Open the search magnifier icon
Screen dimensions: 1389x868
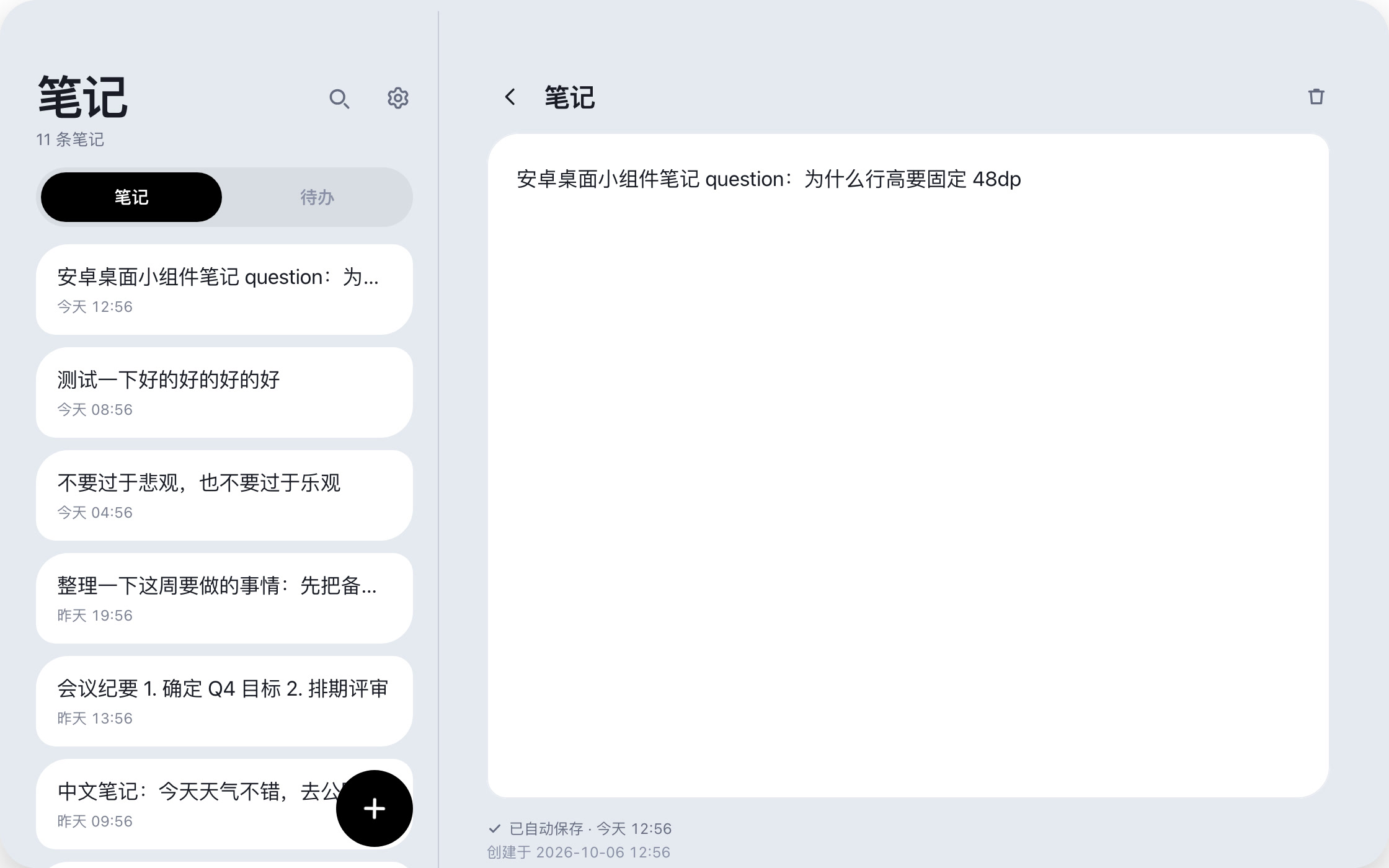tap(339, 99)
